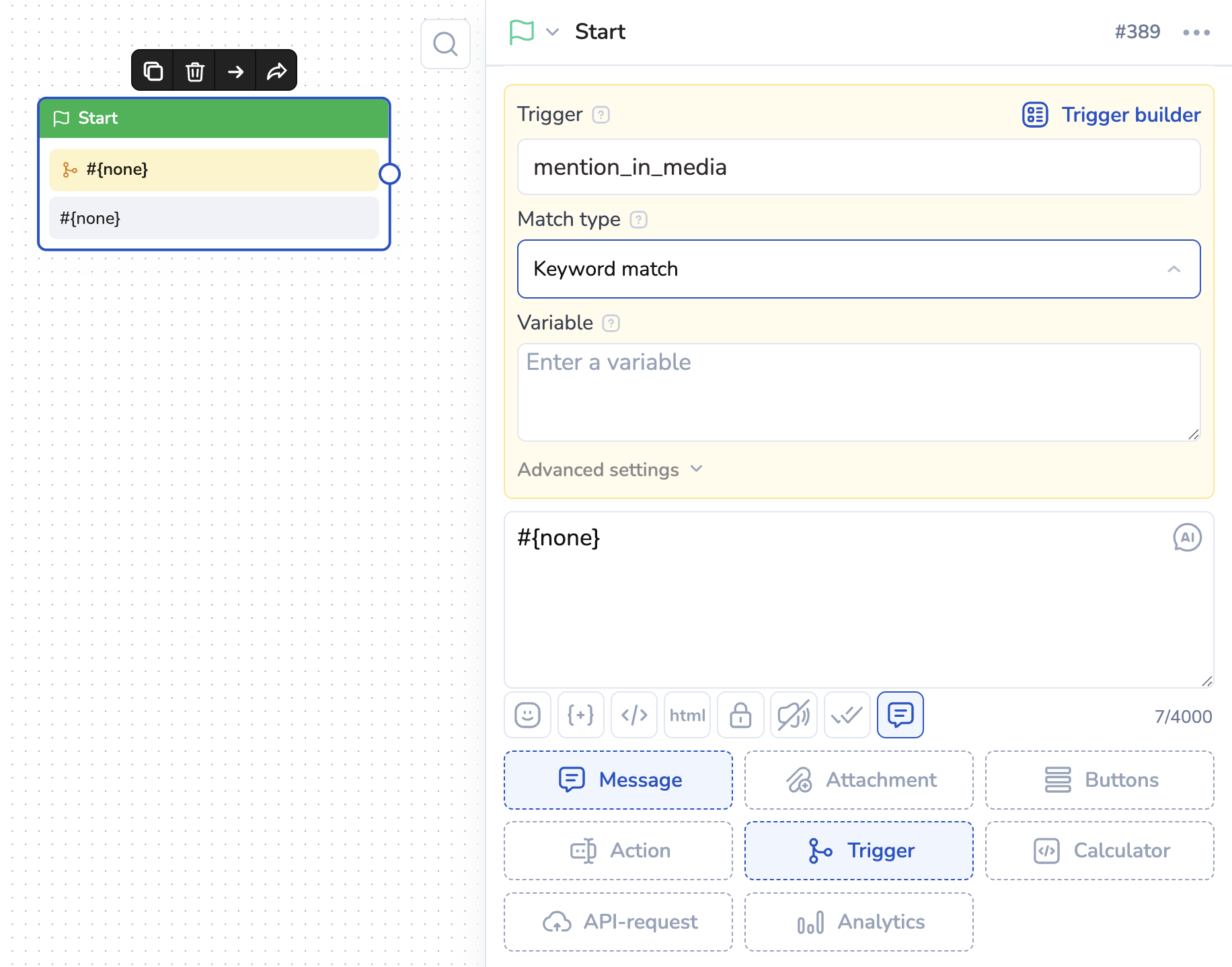Open the emoji picker
This screenshot has width=1232, height=967.
click(x=527, y=715)
